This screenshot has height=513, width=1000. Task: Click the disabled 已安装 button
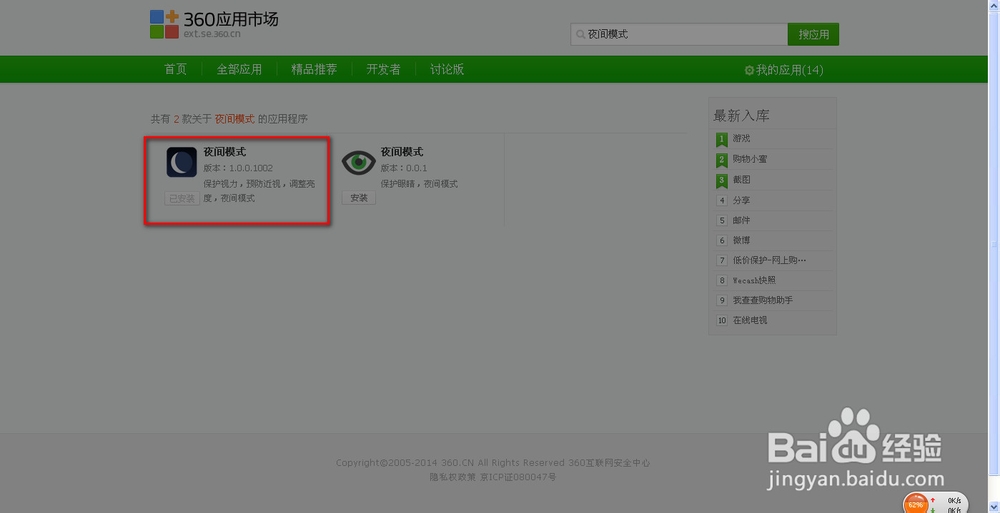point(182,198)
